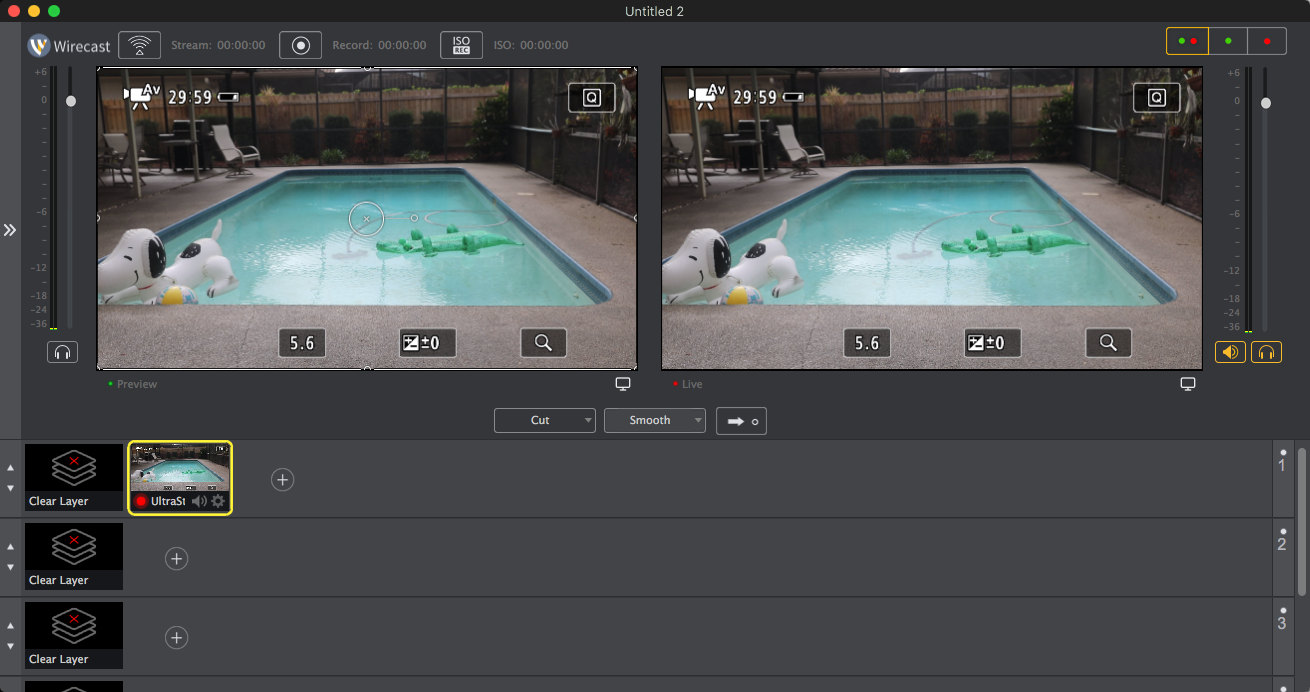Toggle headphone monitoring under live meter
1310x692 pixels.
coord(1266,352)
